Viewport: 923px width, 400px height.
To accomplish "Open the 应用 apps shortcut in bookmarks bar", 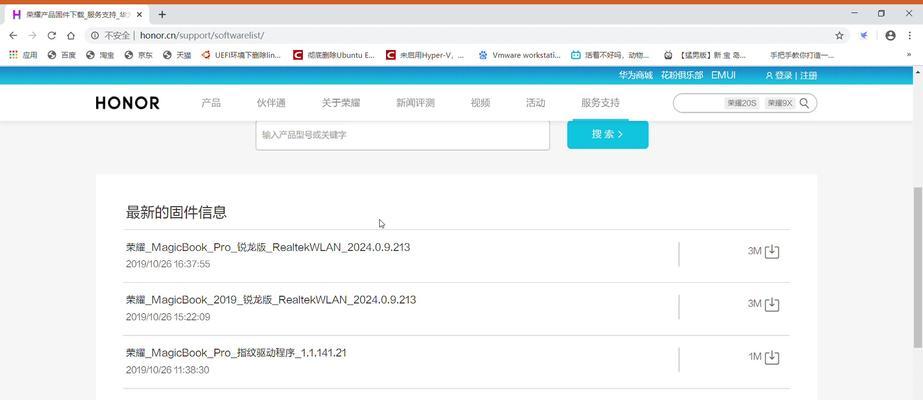I will click(23, 55).
